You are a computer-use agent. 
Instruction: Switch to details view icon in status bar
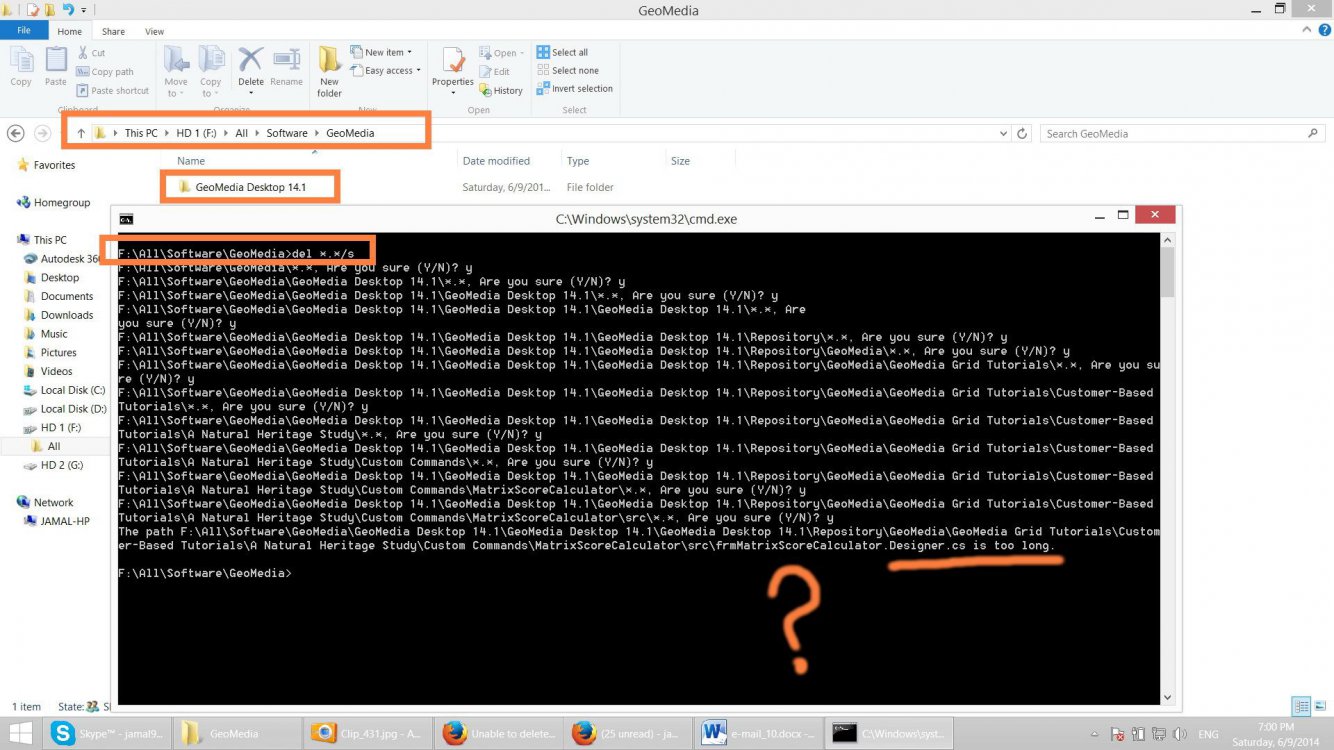[x=1301, y=706]
